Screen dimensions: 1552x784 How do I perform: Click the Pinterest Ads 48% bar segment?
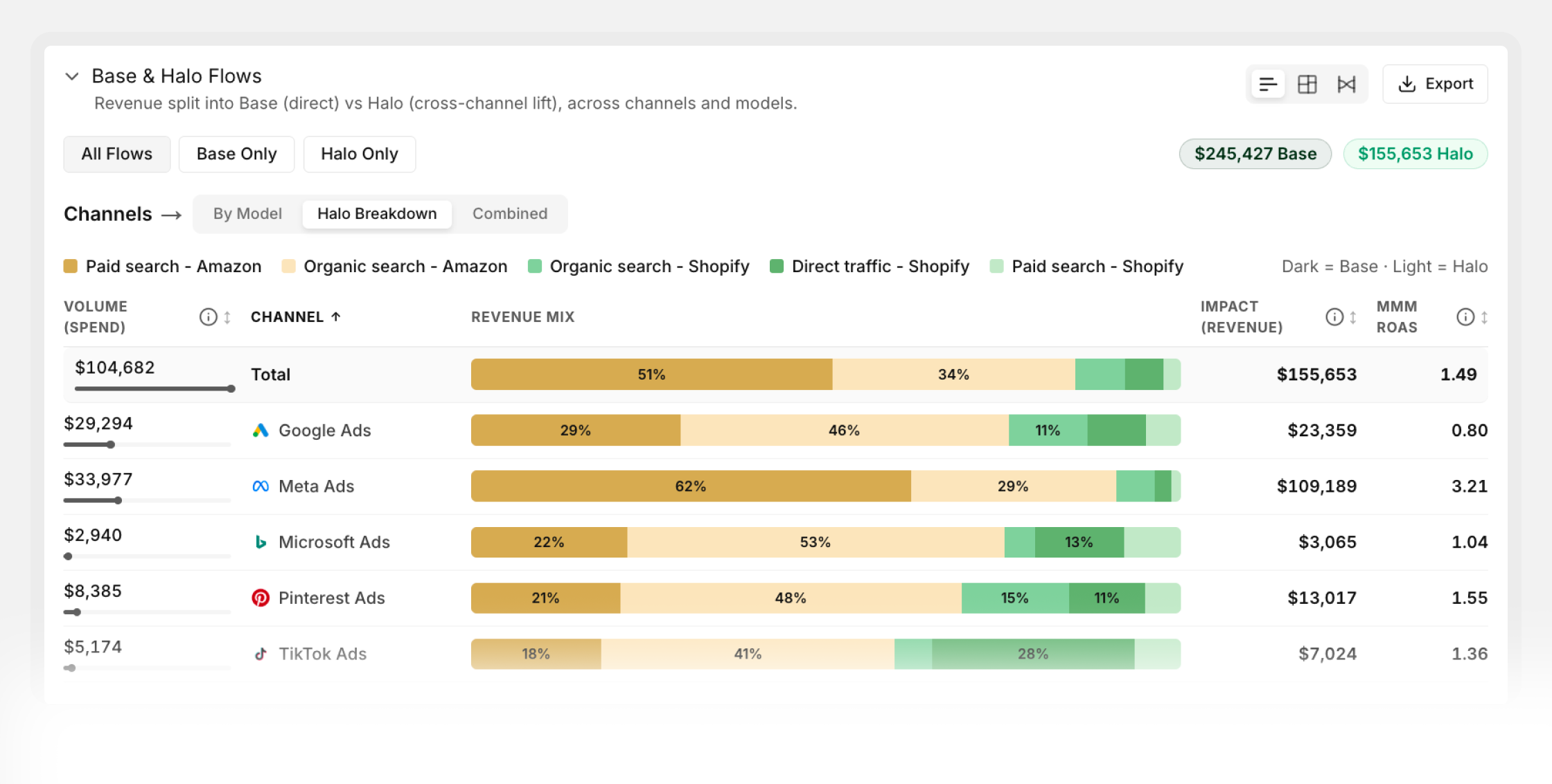click(x=791, y=598)
